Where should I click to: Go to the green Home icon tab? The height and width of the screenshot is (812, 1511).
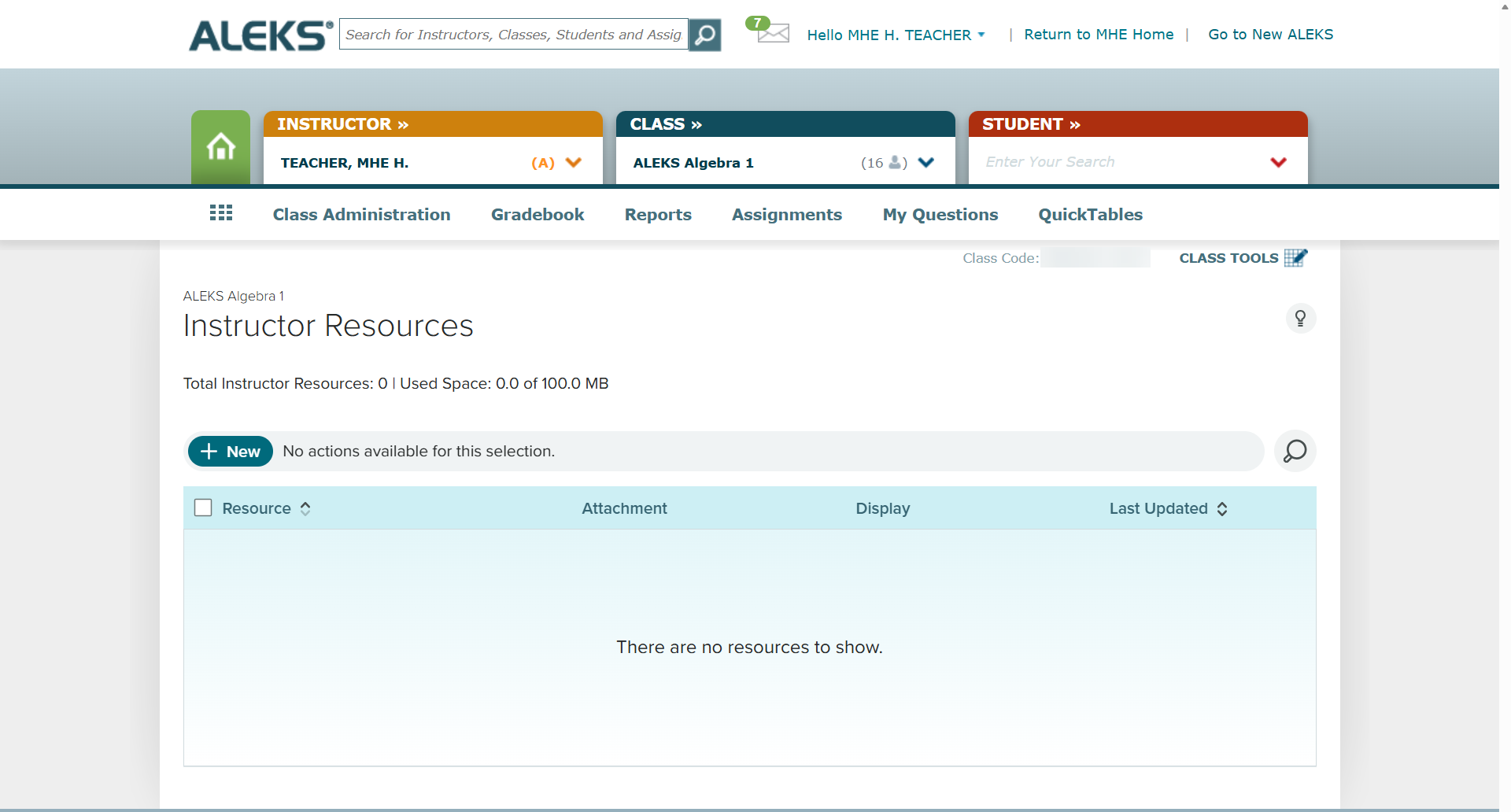(221, 147)
